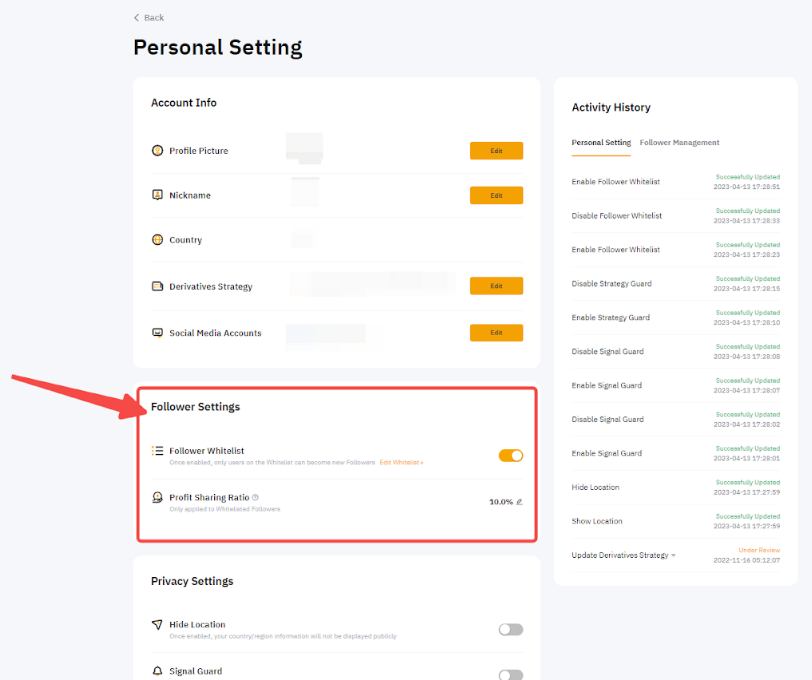
Task: Open the Edit Whitelist link
Action: click(401, 463)
